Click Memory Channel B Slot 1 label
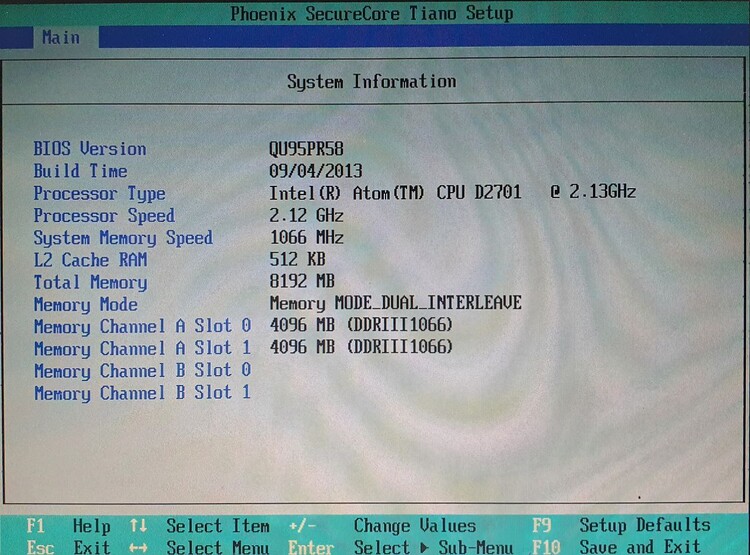 coord(143,393)
